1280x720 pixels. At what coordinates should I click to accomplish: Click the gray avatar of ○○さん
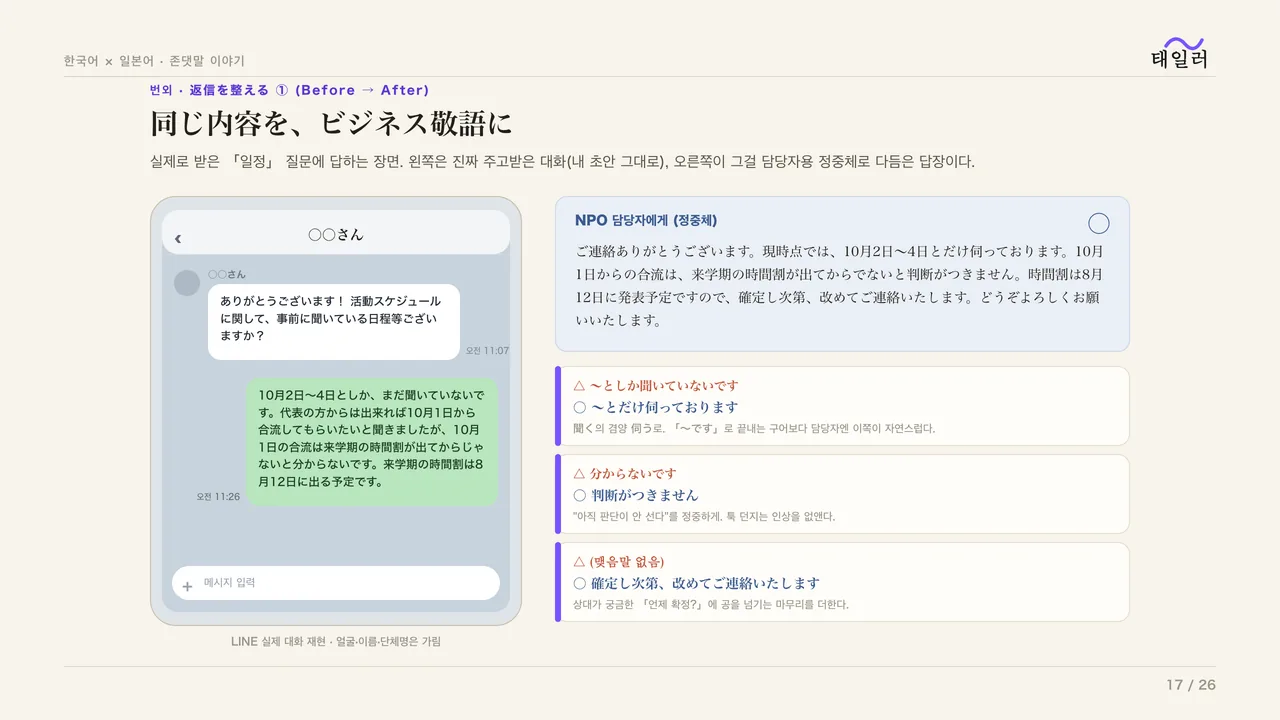[187, 283]
